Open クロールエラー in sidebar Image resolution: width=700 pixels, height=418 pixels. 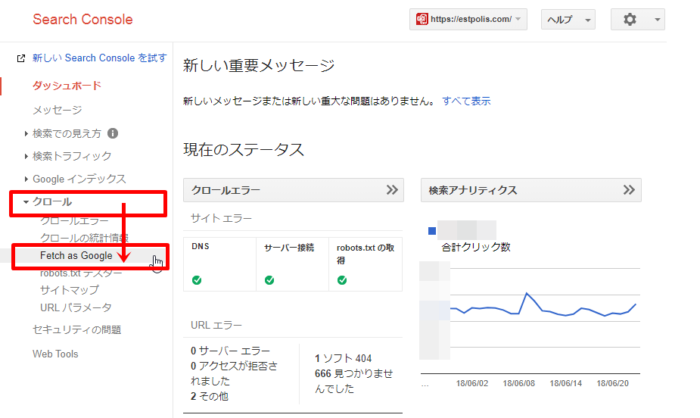(x=74, y=221)
